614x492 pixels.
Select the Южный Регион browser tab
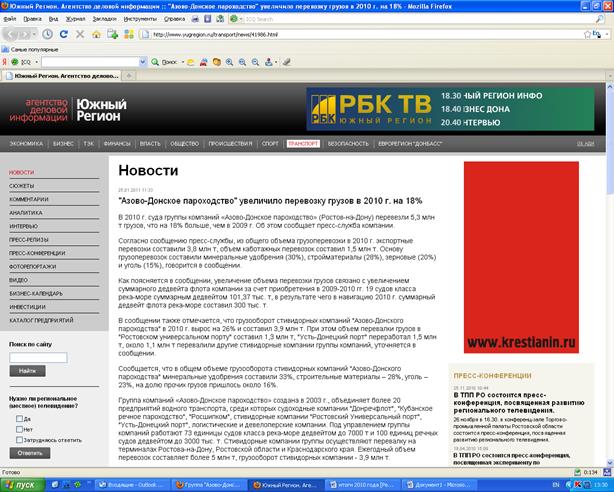61,76
